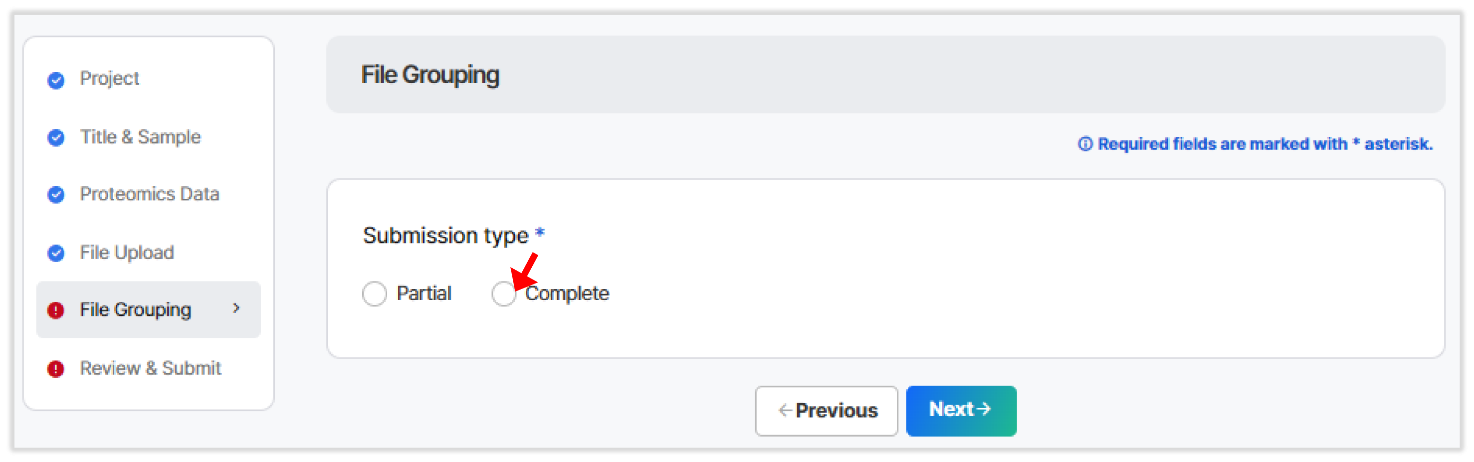Click the Previous button
Image resolution: width=1474 pixels, height=462 pixels.
point(826,410)
